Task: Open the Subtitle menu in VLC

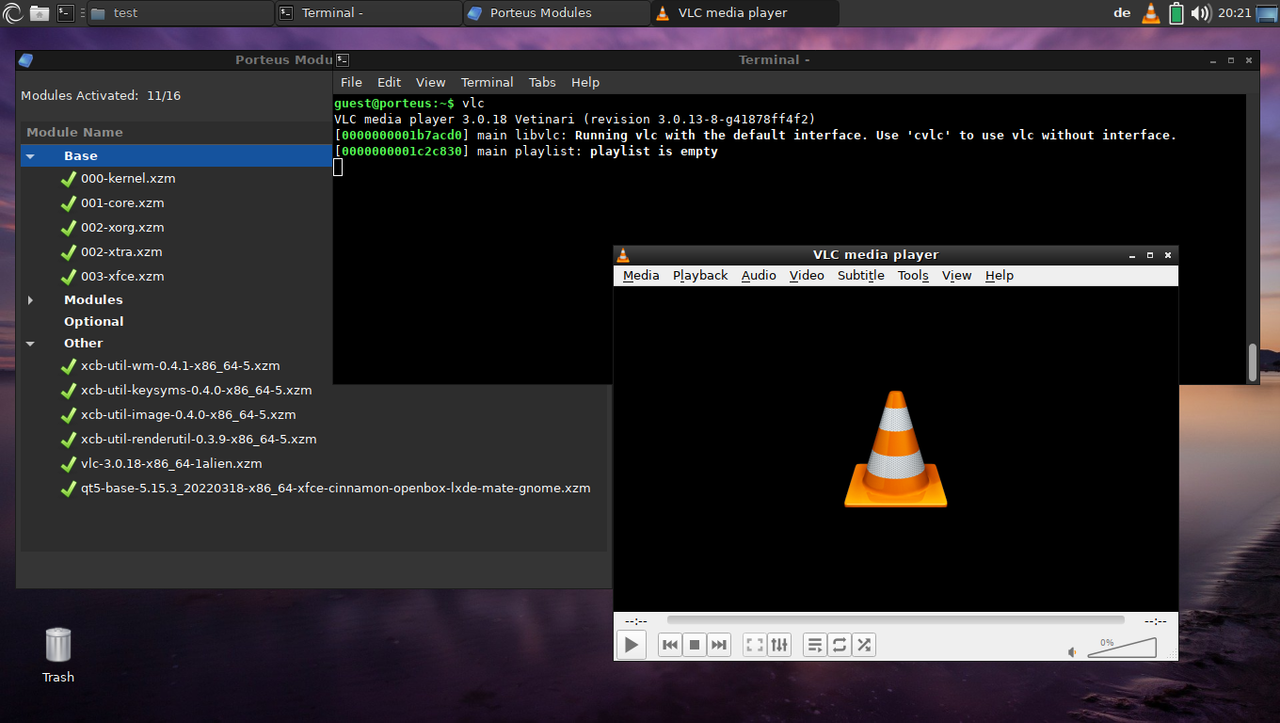Action: pyautogui.click(x=861, y=275)
